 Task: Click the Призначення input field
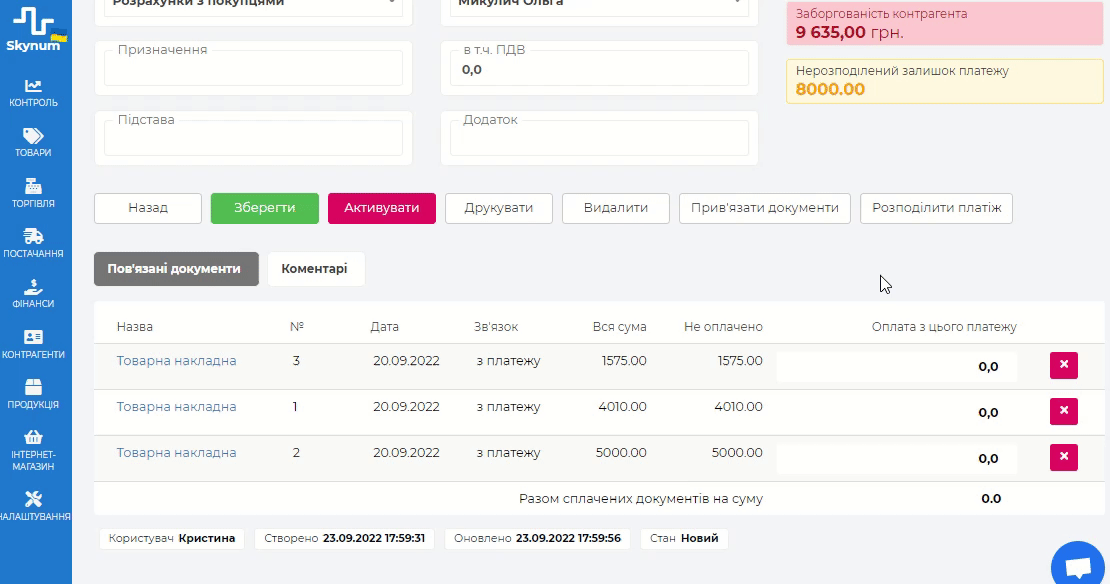tap(253, 69)
